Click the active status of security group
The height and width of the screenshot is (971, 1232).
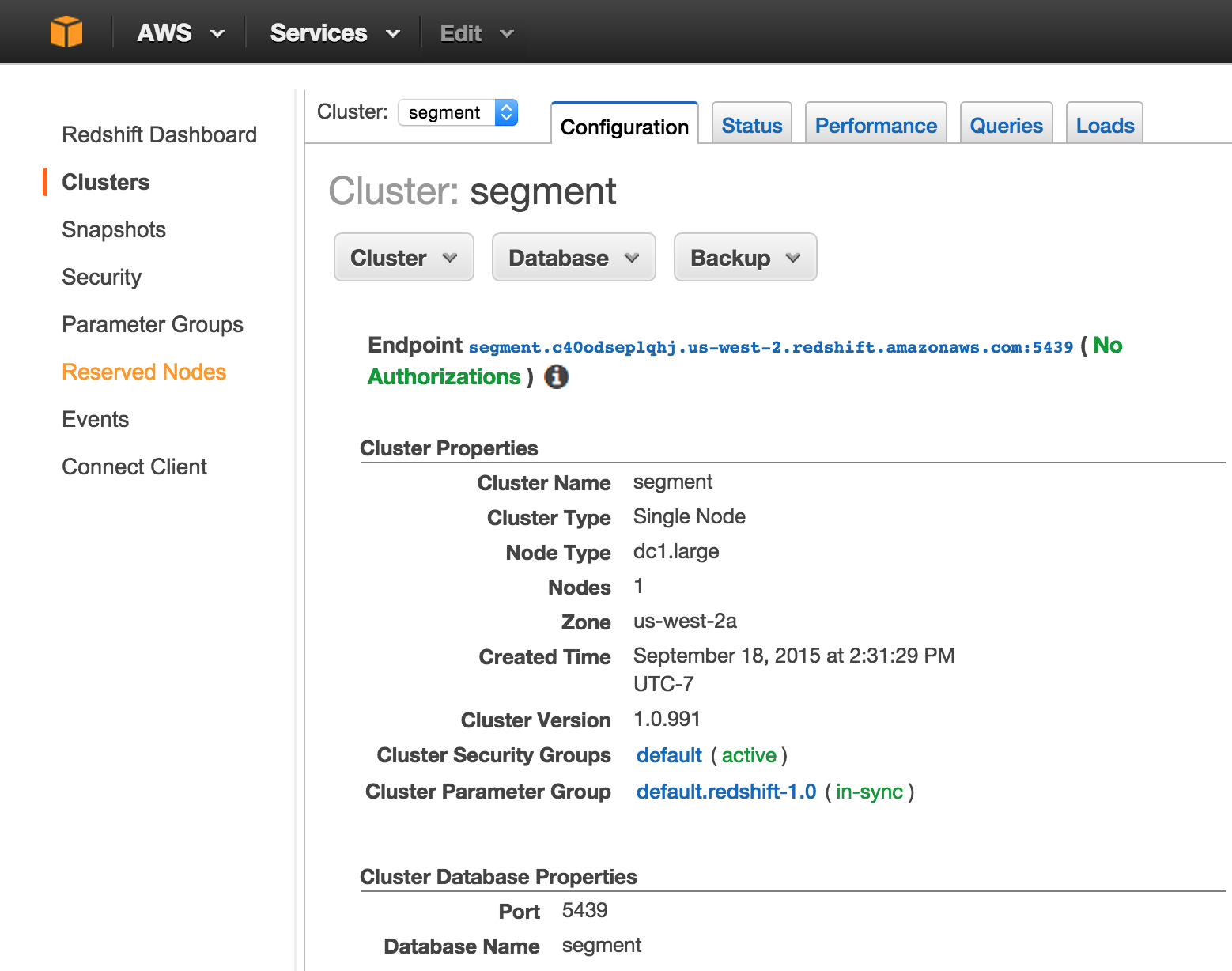click(x=749, y=755)
